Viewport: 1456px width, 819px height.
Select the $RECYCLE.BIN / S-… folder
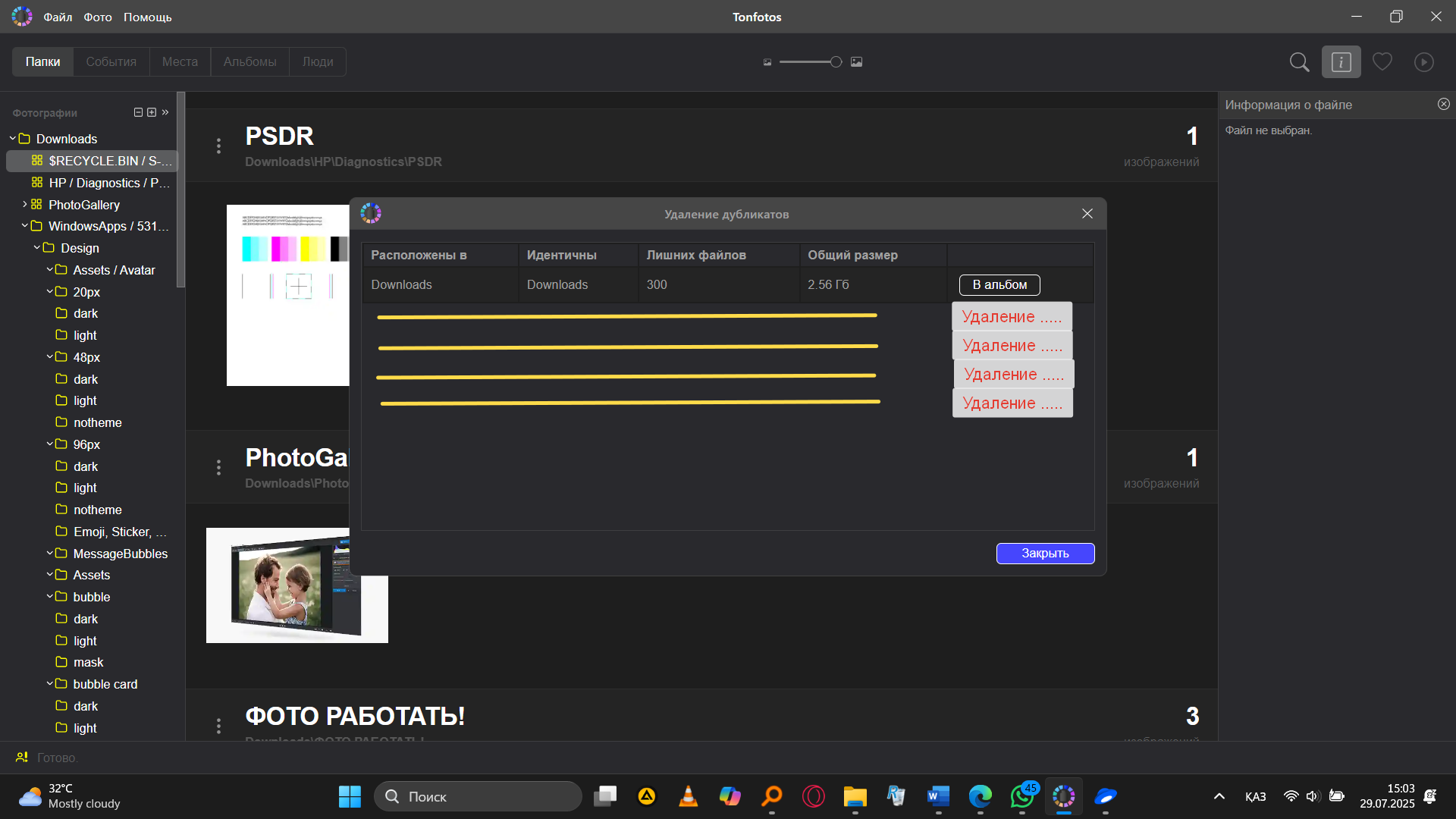tap(91, 161)
